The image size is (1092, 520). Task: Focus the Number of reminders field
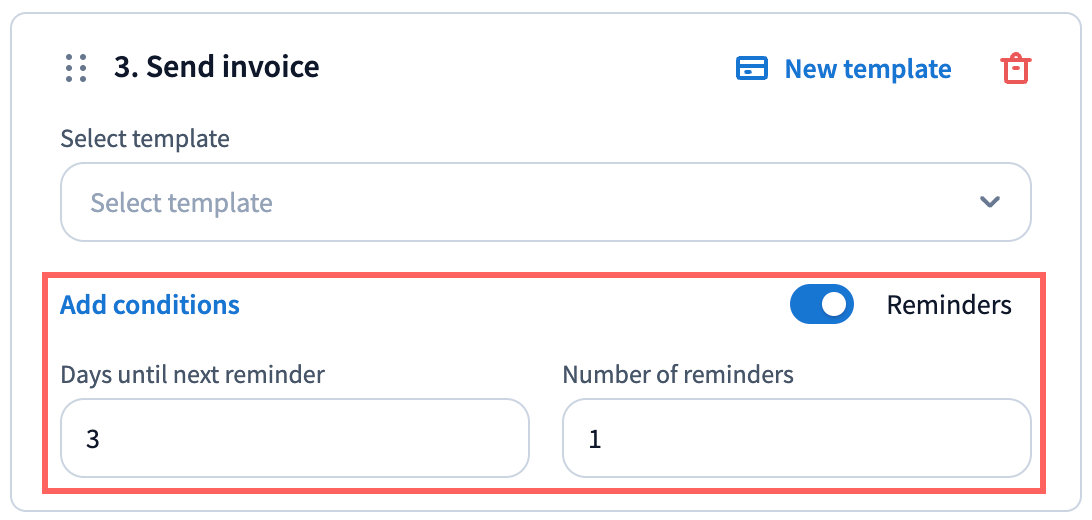pos(796,438)
